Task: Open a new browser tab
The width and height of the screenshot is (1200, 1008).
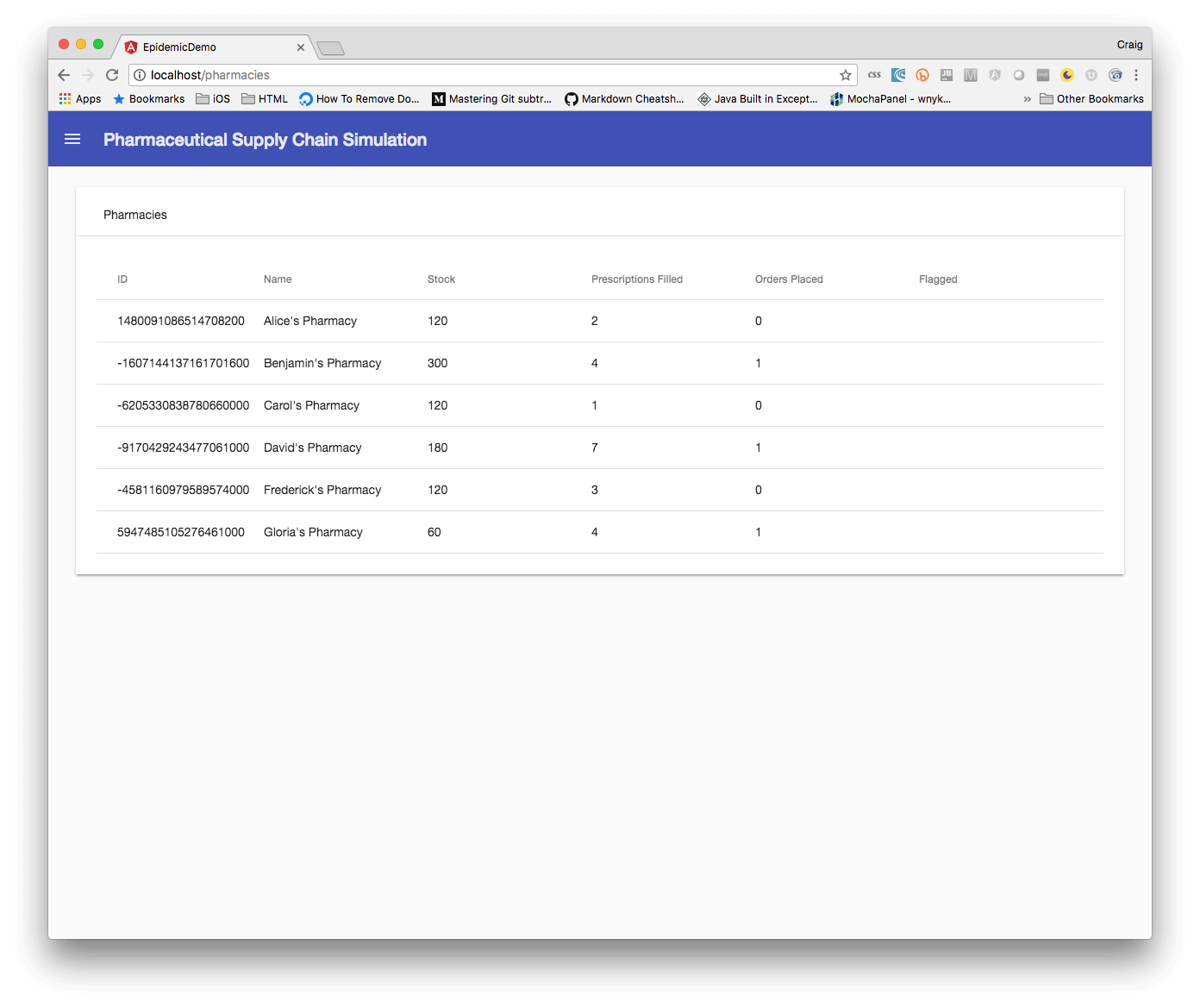Action: [330, 48]
